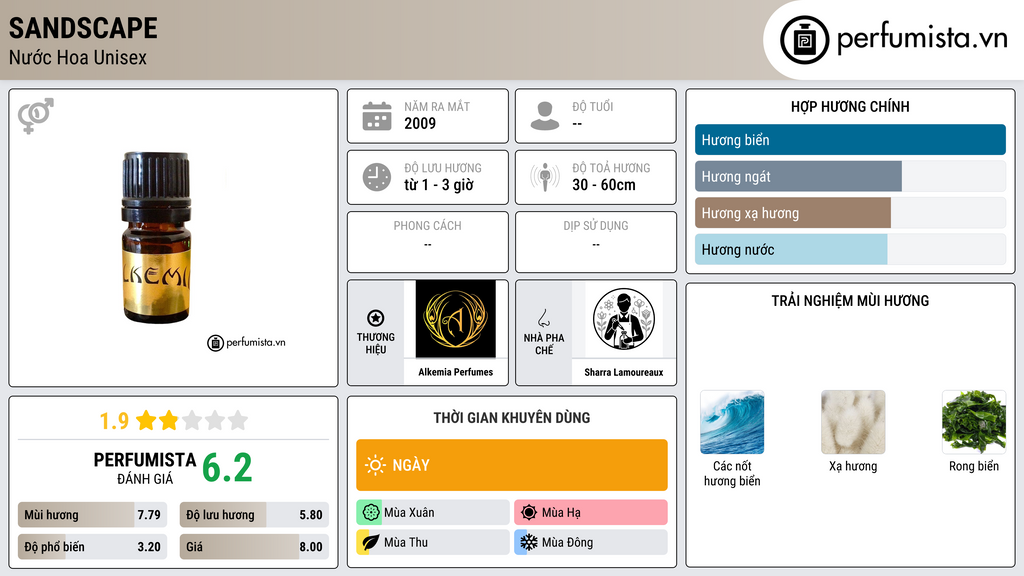Select the ocean wave note image

point(732,422)
